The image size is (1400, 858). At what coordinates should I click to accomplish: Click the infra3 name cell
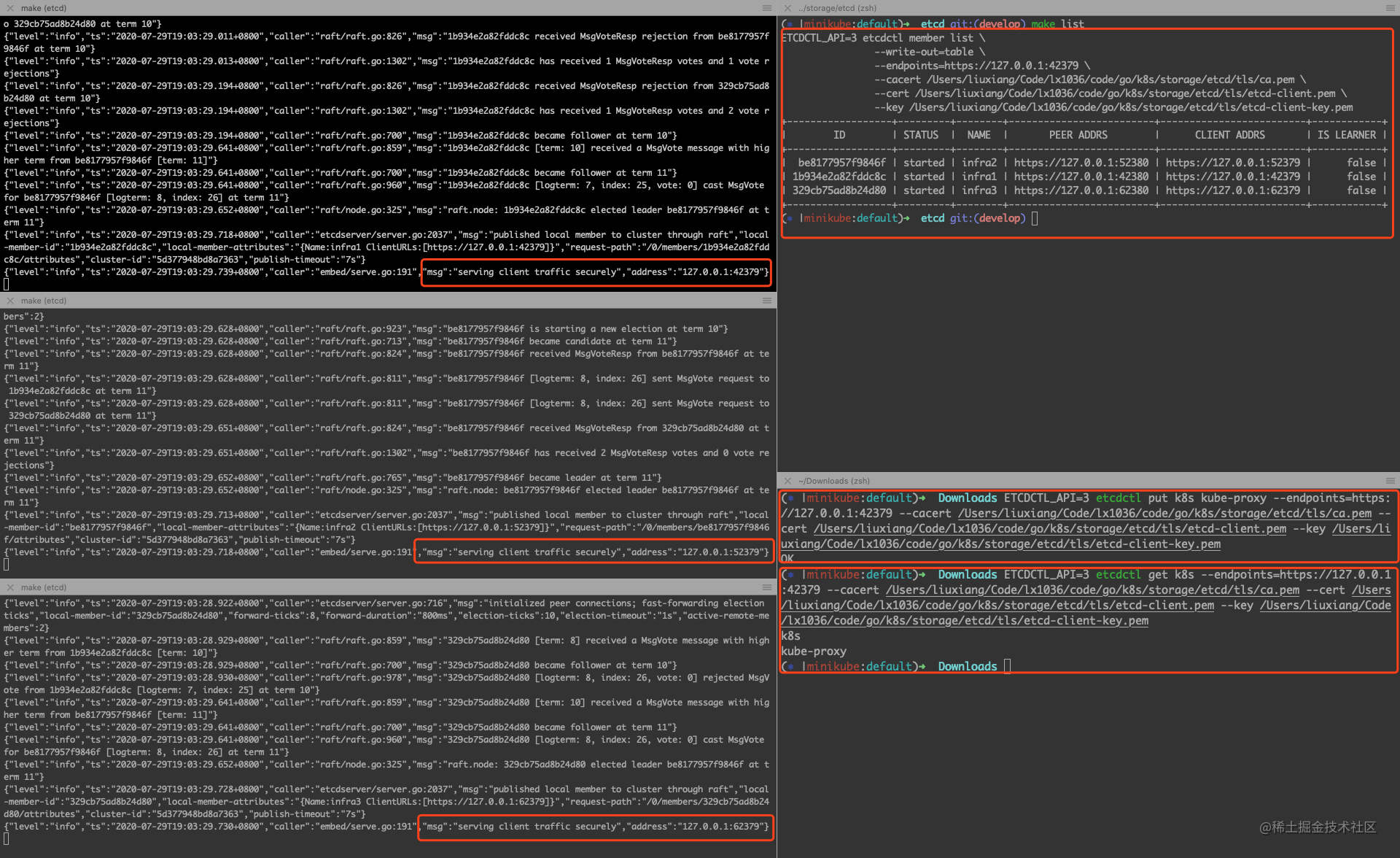point(979,190)
